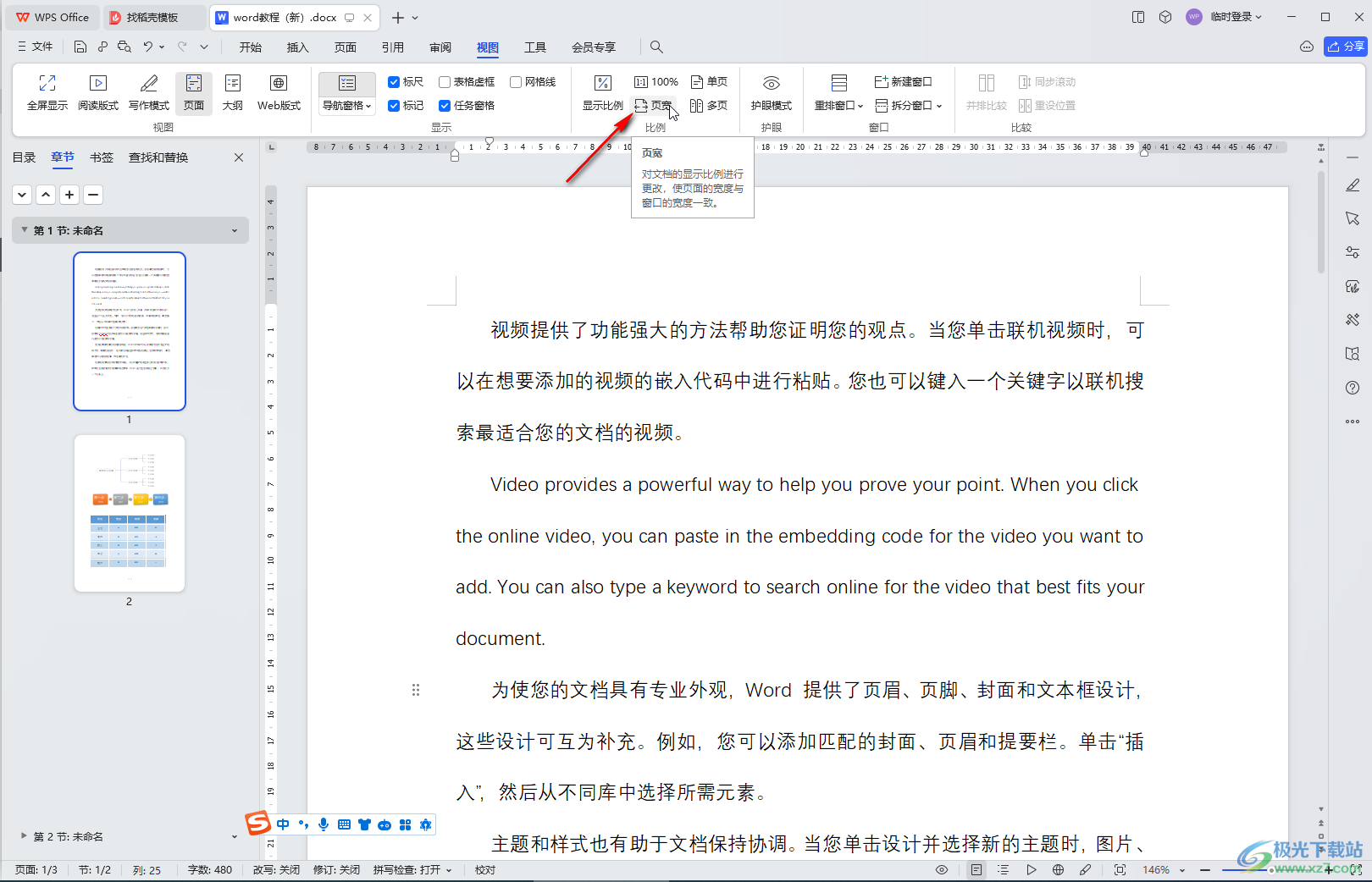
Task: Select Page layout view button
Action: pyautogui.click(x=194, y=92)
